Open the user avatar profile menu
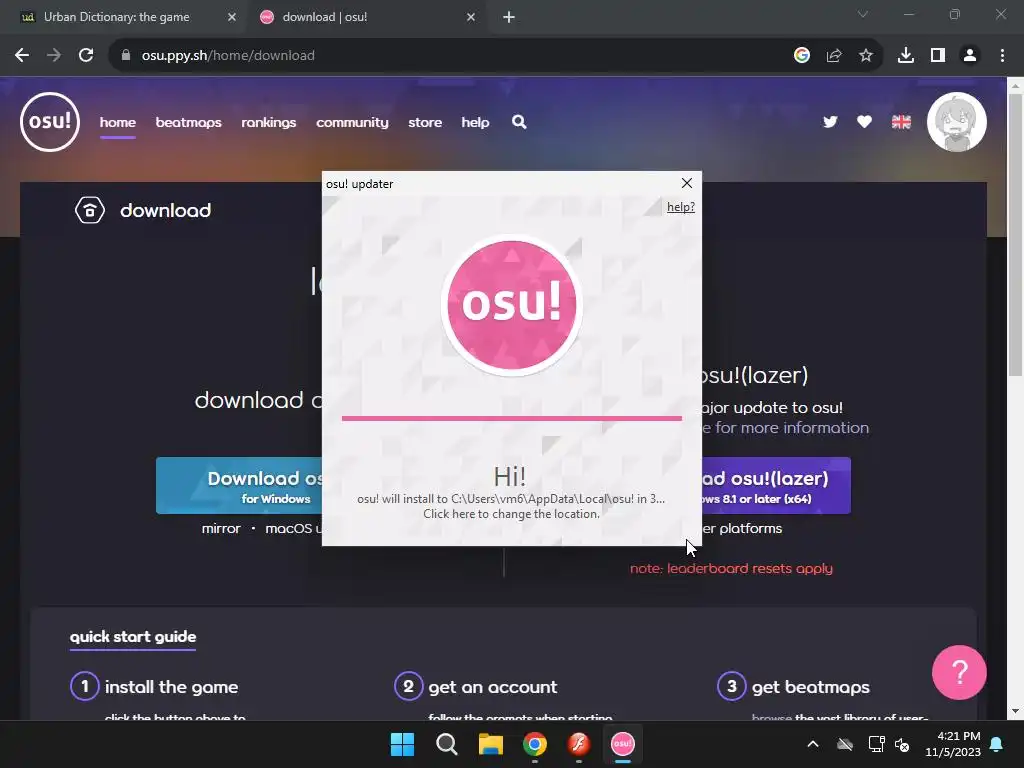The width and height of the screenshot is (1024, 768). pos(957,122)
